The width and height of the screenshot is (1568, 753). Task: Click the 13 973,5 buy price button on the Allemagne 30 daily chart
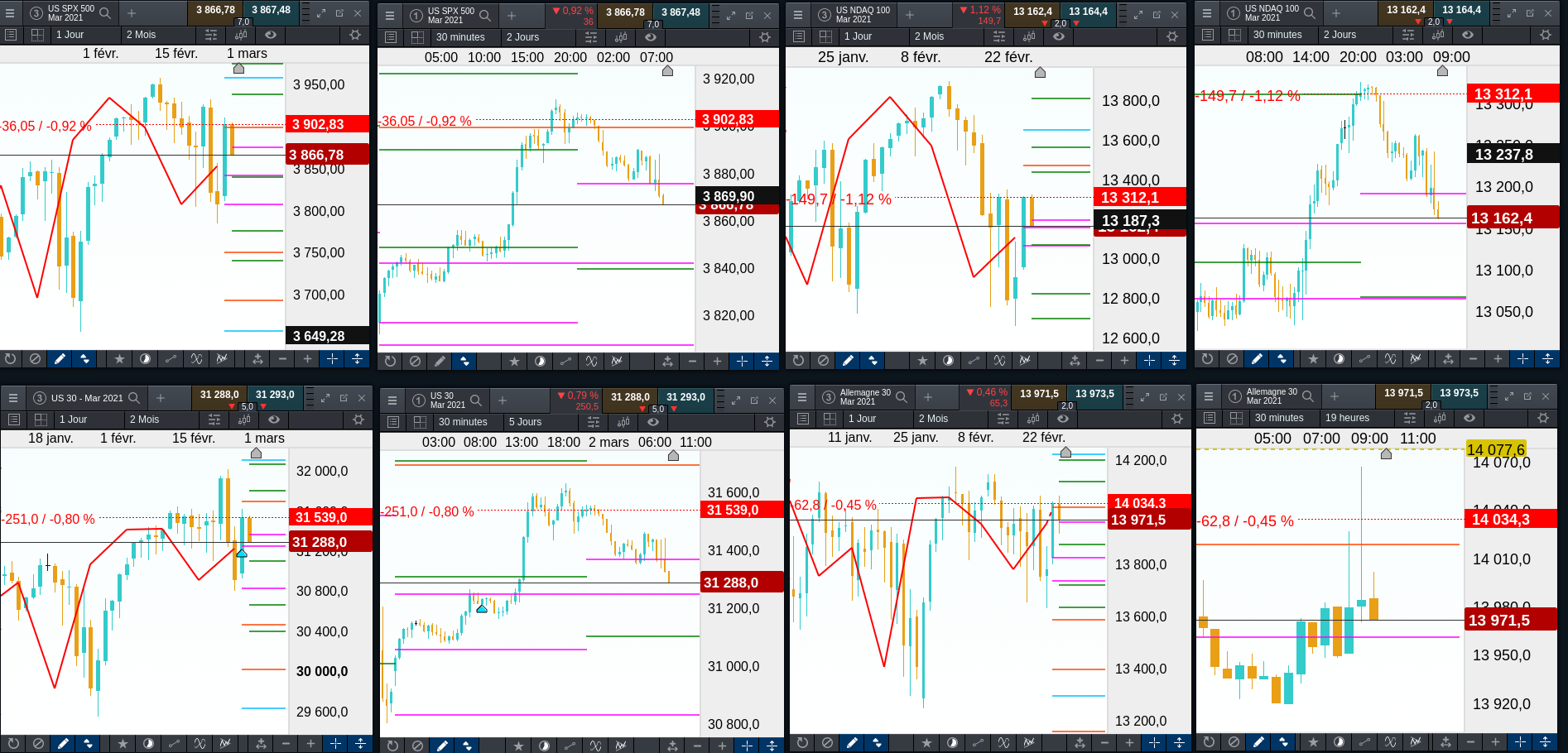coord(1094,393)
